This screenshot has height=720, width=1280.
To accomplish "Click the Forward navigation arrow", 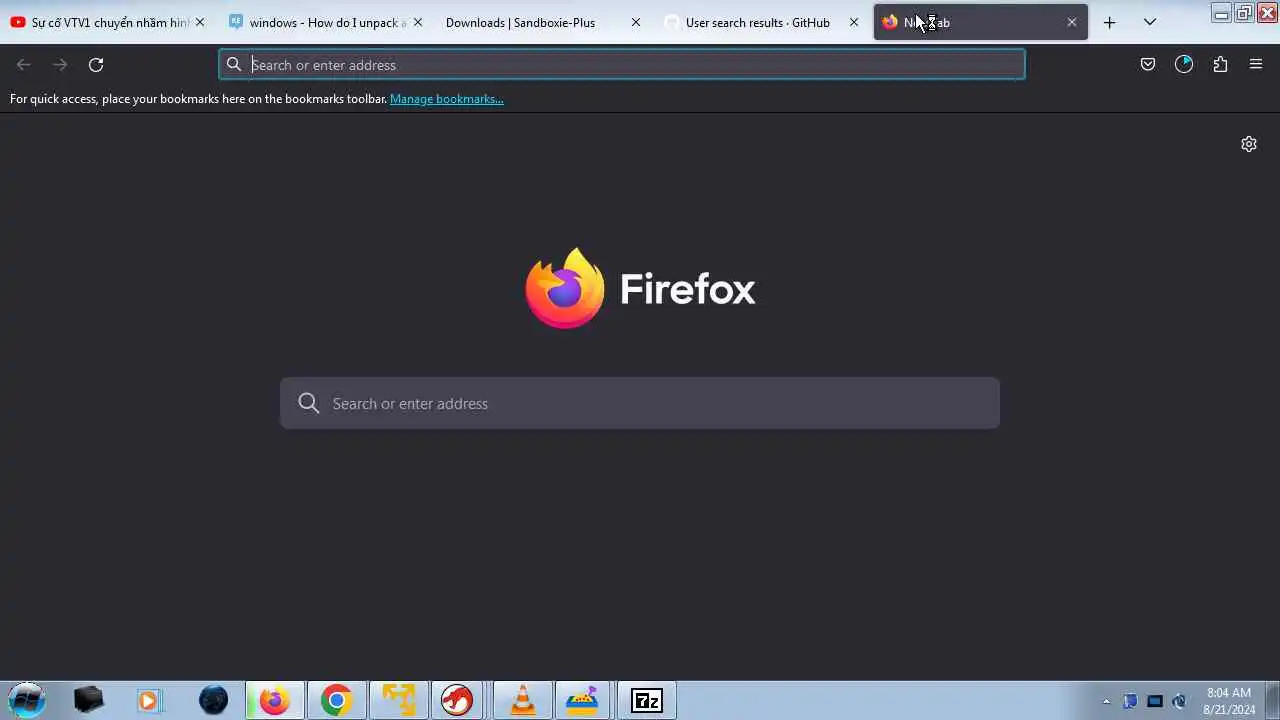I will (60, 65).
